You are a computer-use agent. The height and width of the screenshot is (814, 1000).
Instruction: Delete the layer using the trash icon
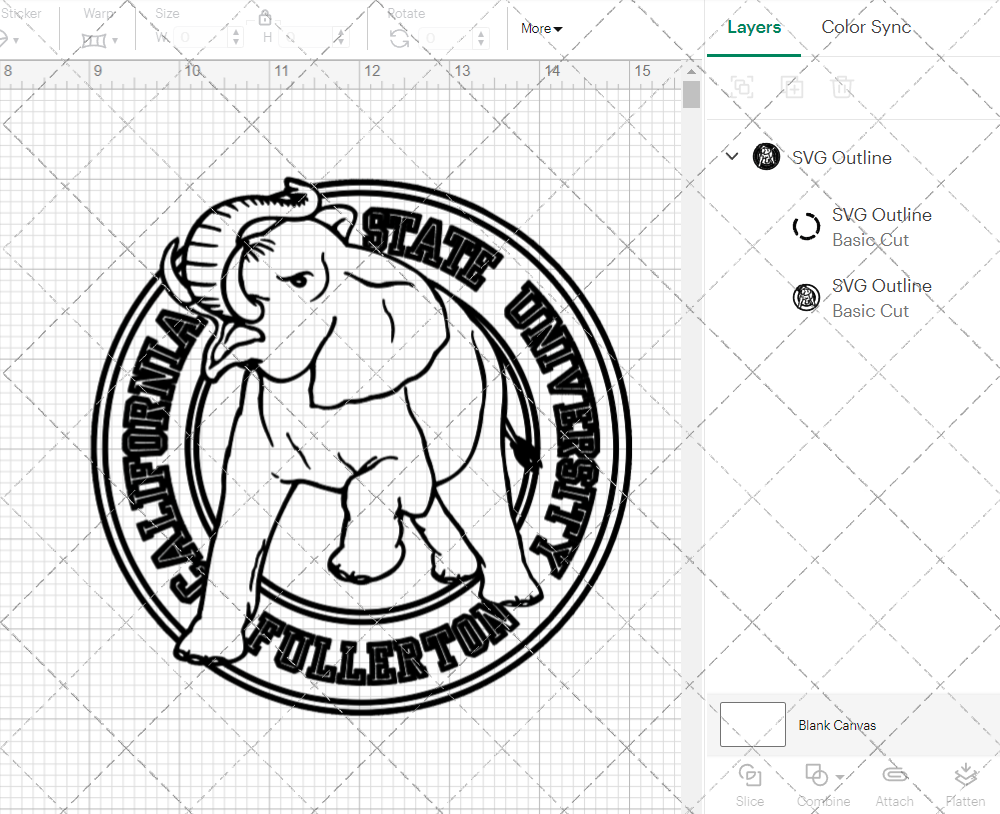pyautogui.click(x=843, y=87)
